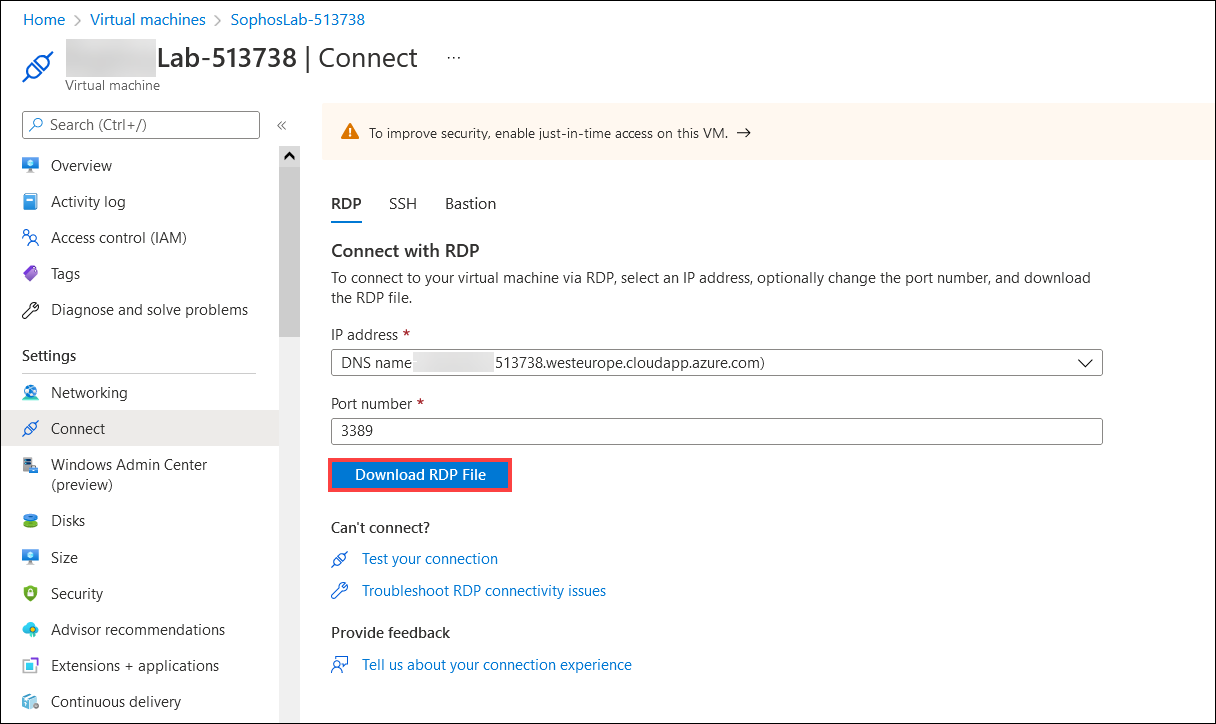Switch to the RDP tab
This screenshot has width=1216, height=724.
pos(346,204)
